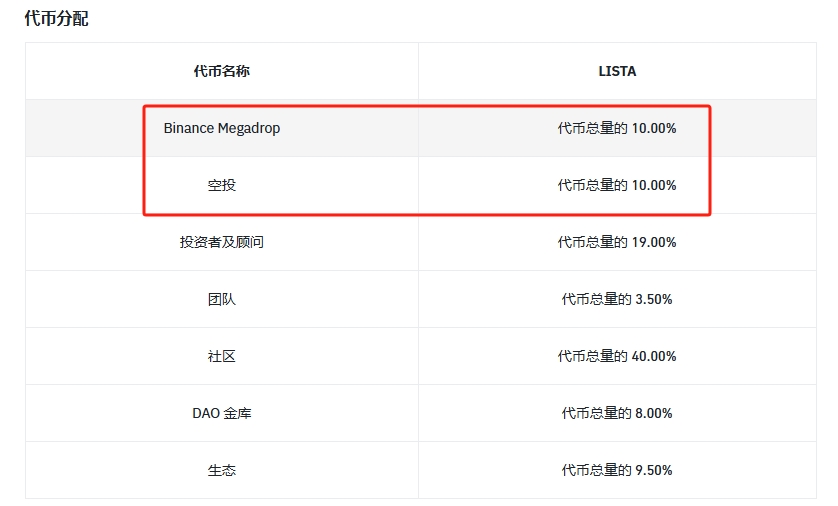Select the 团队 row label
The image size is (838, 506).
point(221,299)
